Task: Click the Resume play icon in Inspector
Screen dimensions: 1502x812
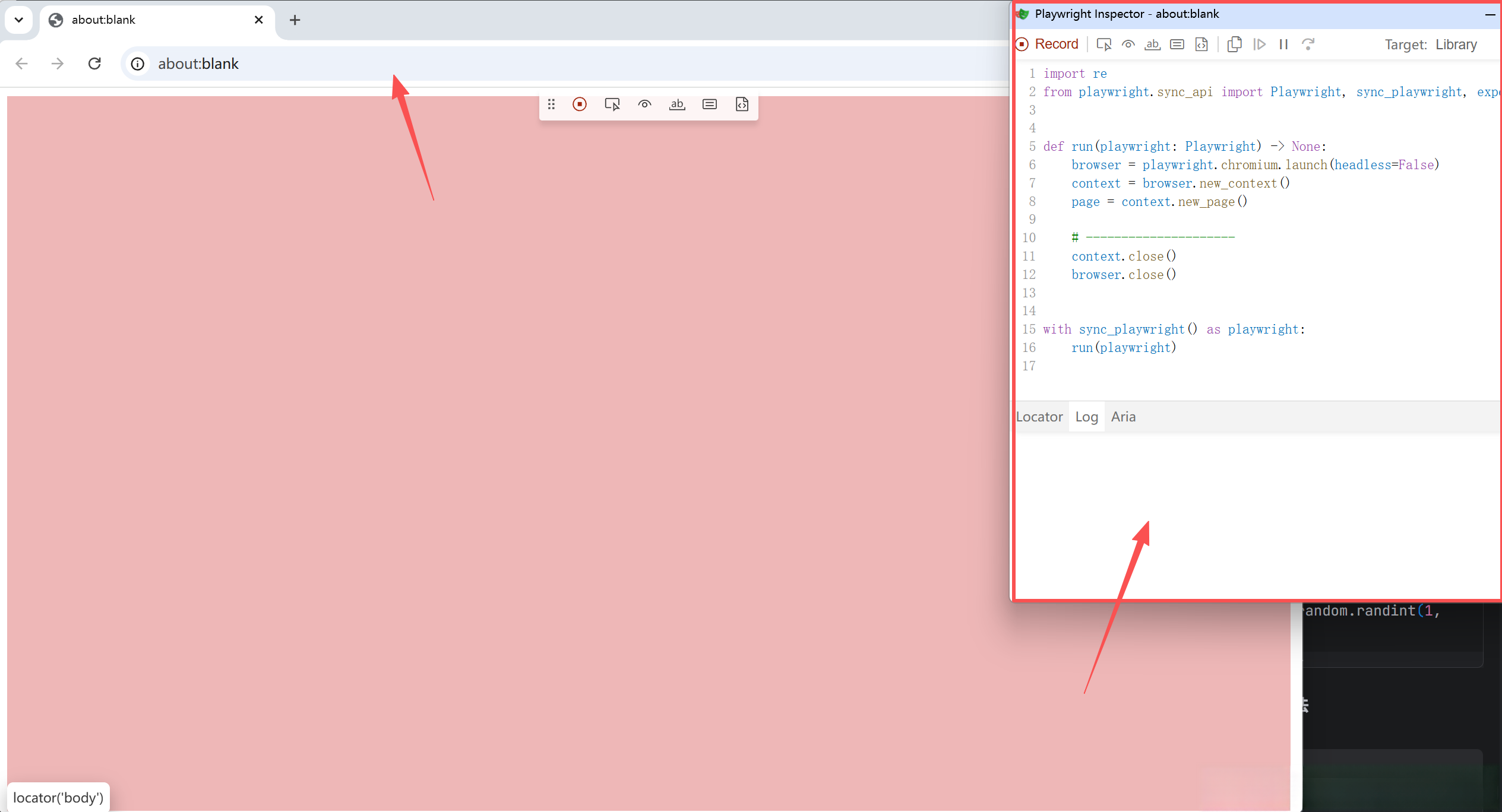Action: pyautogui.click(x=1259, y=45)
